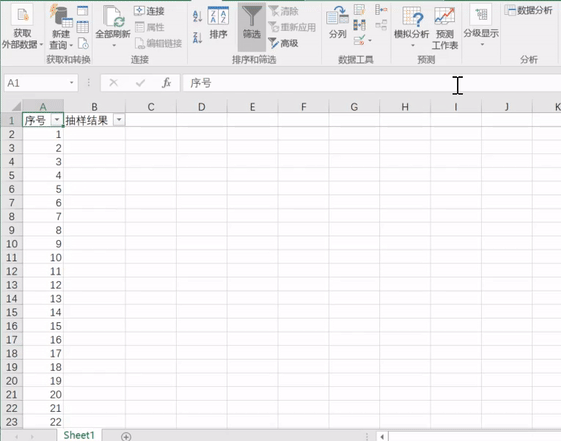The width and height of the screenshot is (561, 441).
Task: Expand the 分级显示 outline menu
Action: click(481, 26)
